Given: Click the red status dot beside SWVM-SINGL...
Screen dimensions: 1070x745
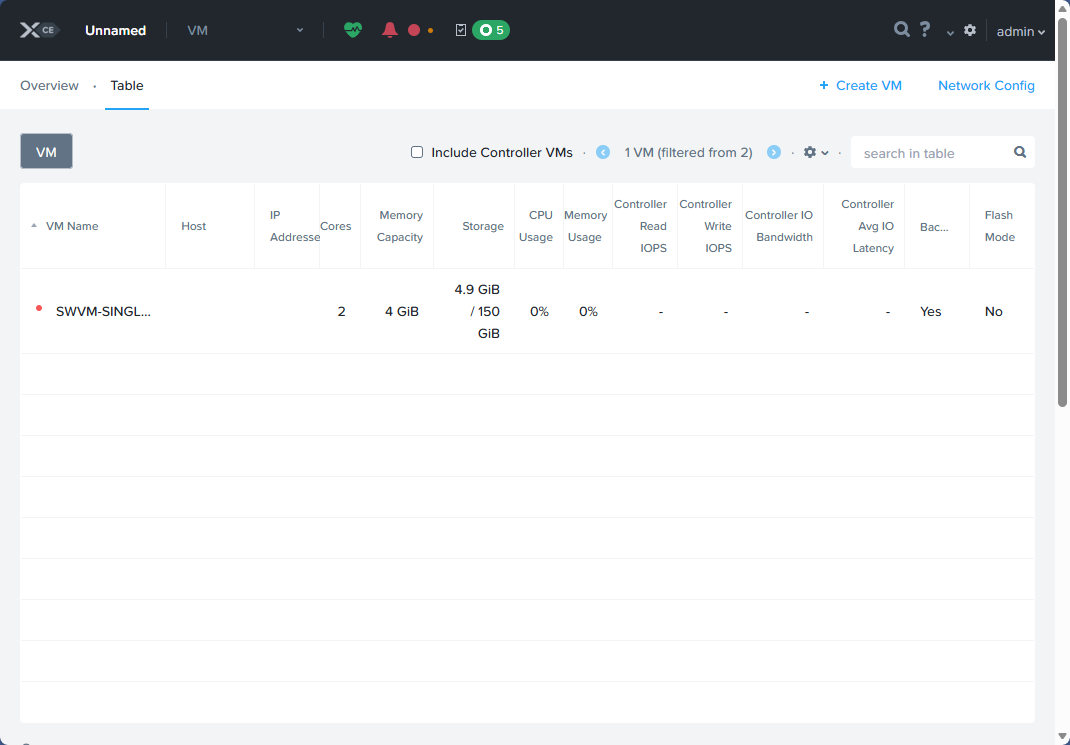Looking at the screenshot, I should pos(38,309).
